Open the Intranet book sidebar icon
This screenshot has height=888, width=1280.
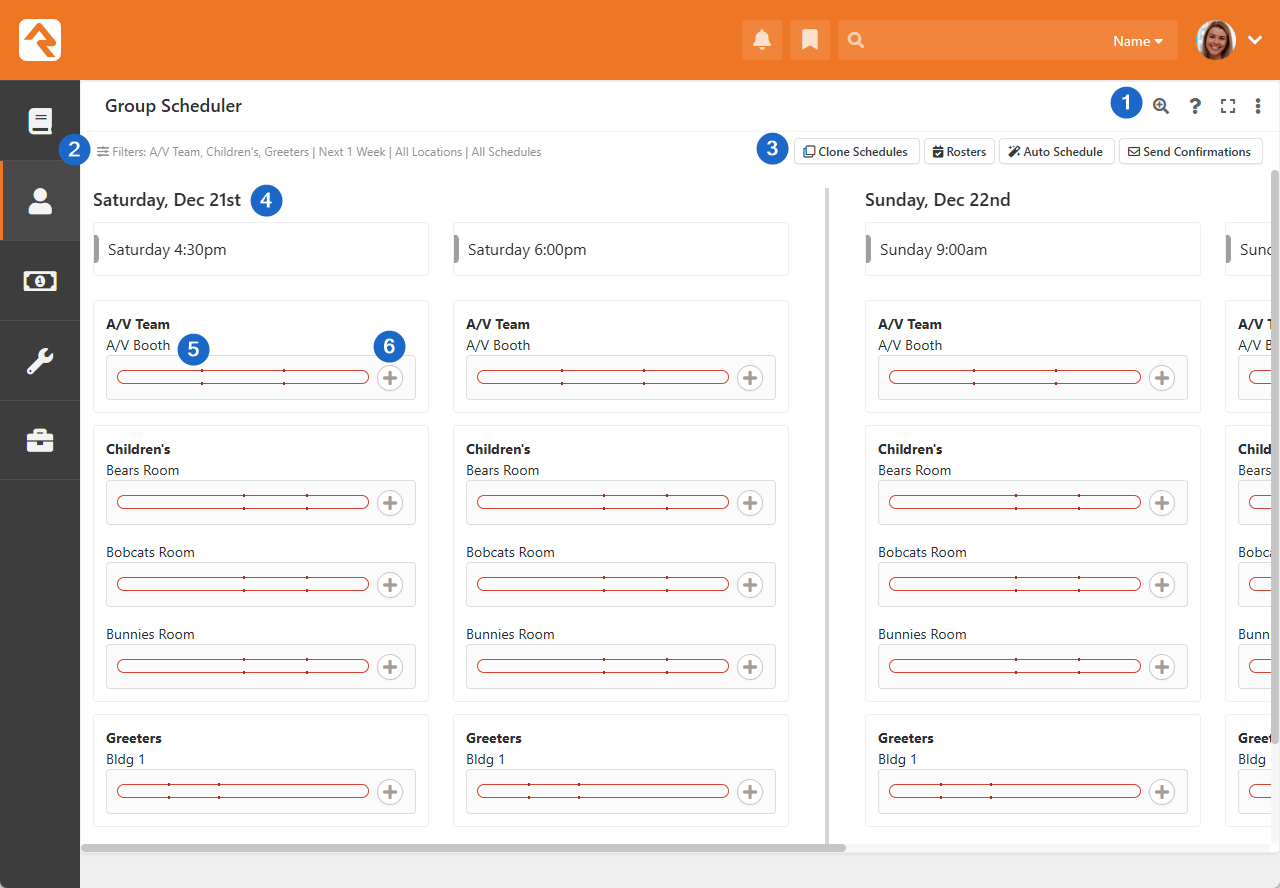pyautogui.click(x=40, y=121)
